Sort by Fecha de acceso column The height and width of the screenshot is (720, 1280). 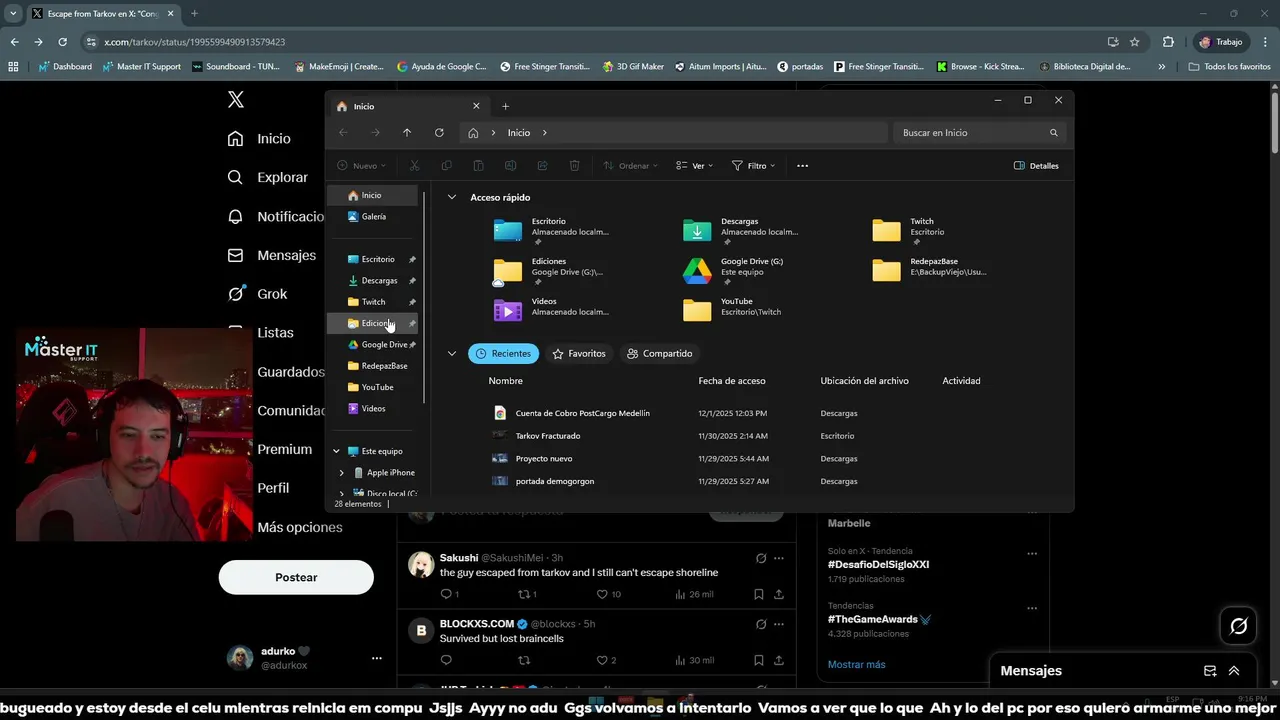coord(732,381)
